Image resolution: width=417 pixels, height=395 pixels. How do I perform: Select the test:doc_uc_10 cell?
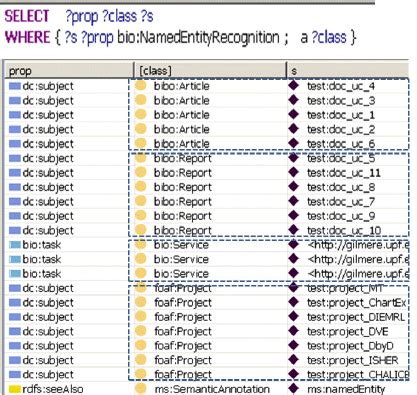pos(344,230)
